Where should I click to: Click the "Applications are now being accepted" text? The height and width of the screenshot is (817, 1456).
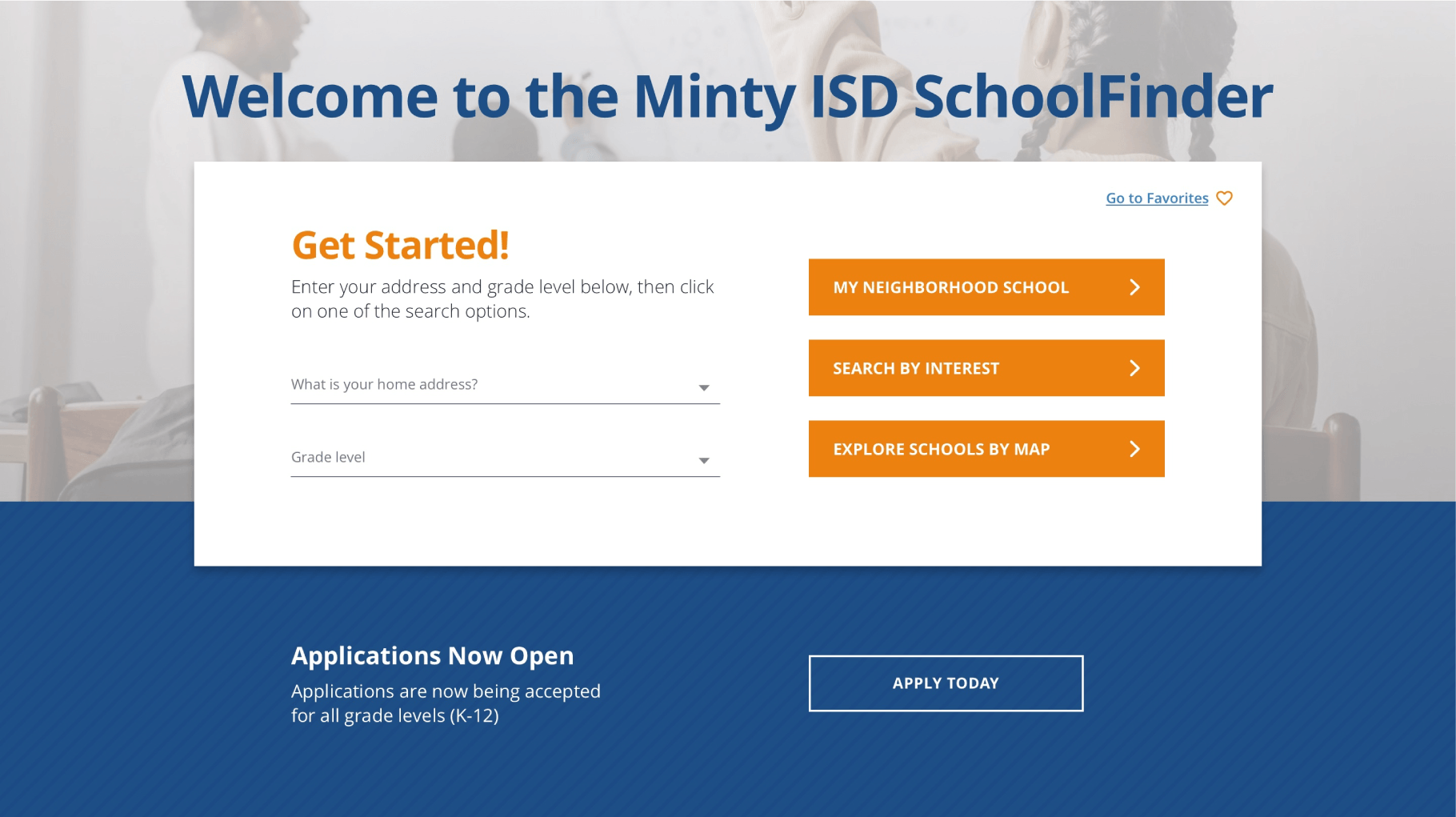coord(445,703)
